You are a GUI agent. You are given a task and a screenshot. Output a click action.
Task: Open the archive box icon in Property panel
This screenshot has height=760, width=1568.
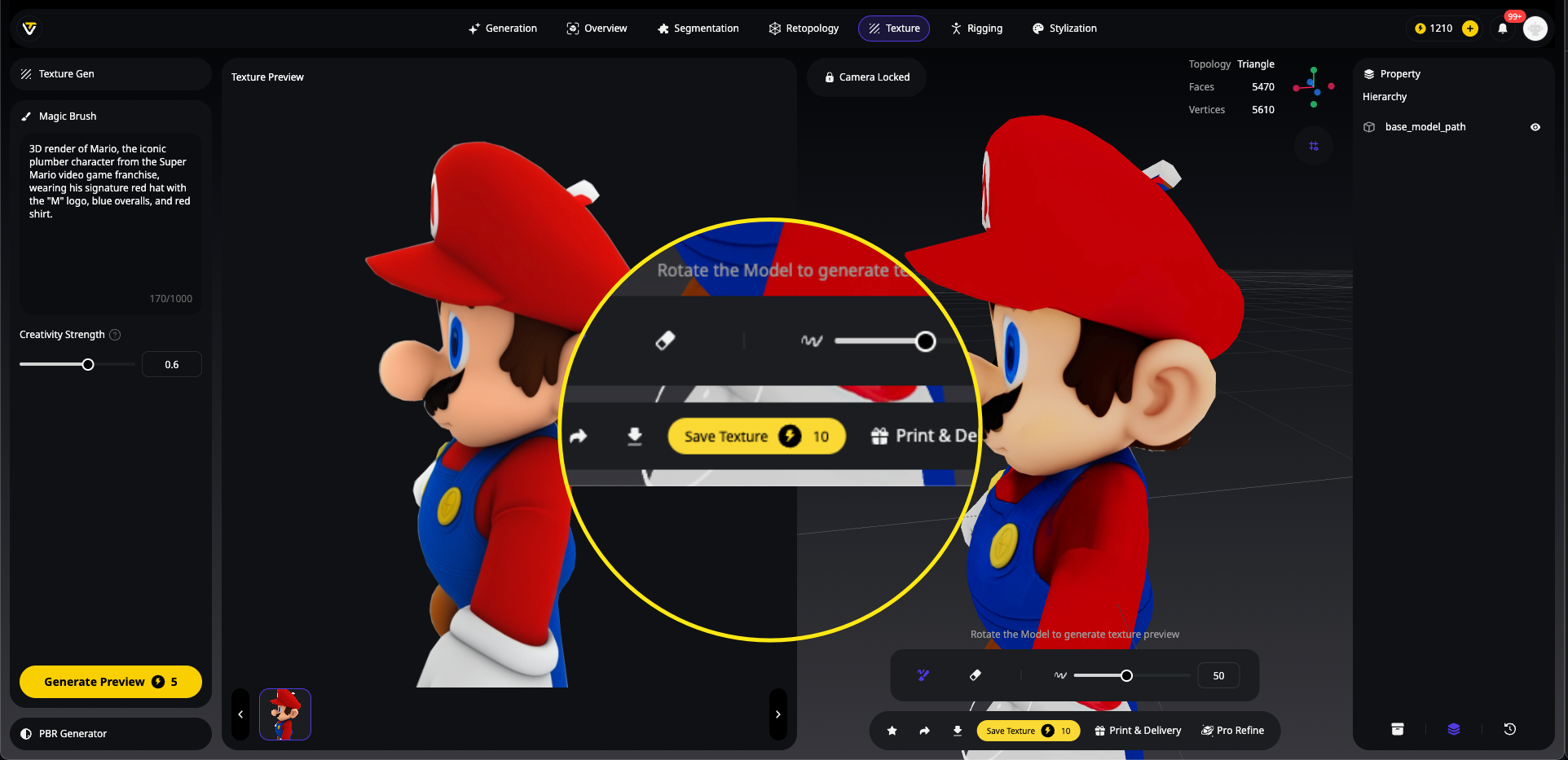click(1398, 729)
